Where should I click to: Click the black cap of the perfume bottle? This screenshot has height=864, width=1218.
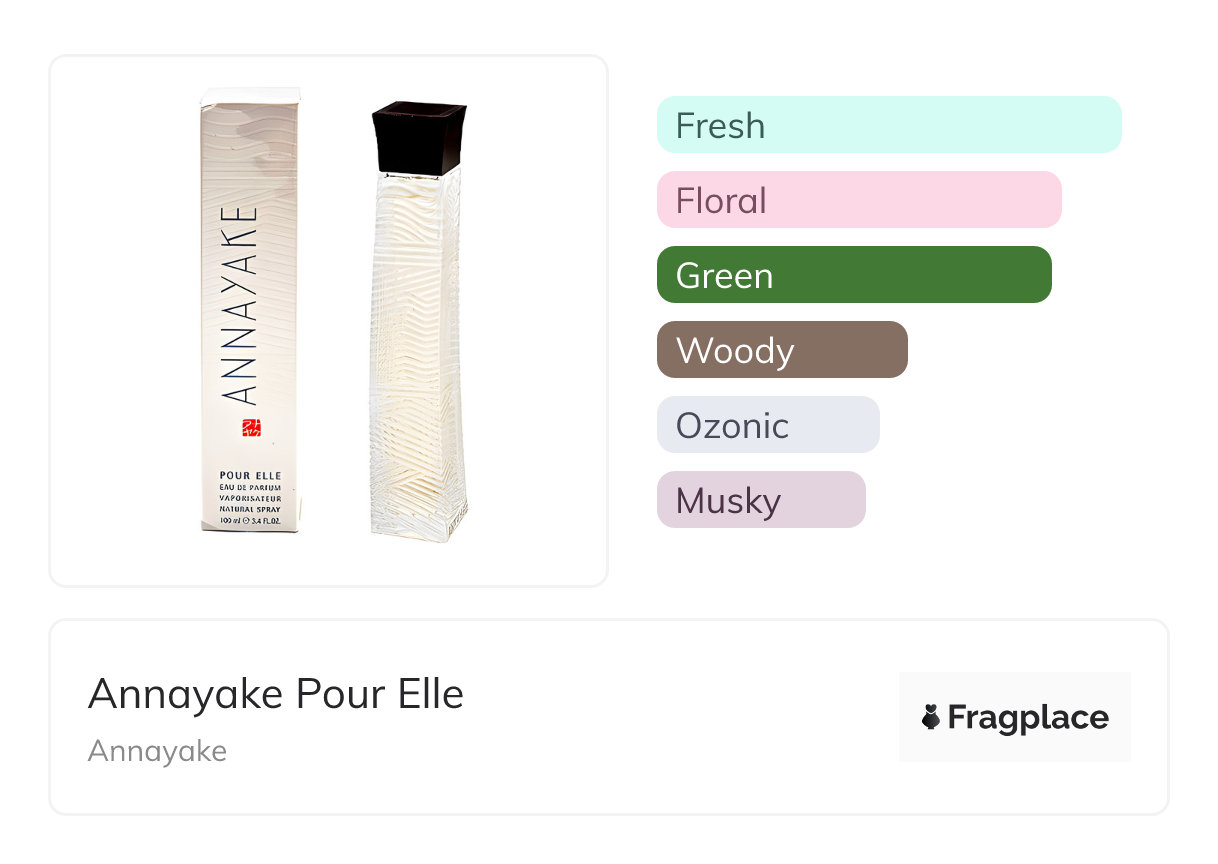(419, 137)
